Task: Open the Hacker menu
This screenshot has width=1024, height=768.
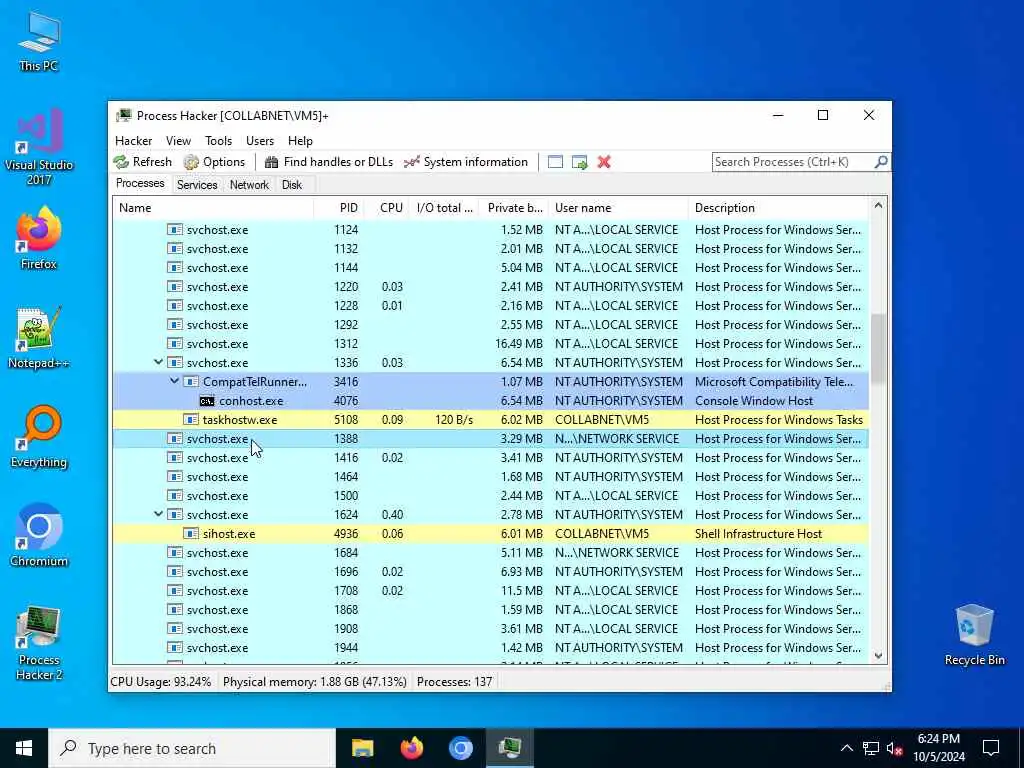Action: pyautogui.click(x=133, y=141)
